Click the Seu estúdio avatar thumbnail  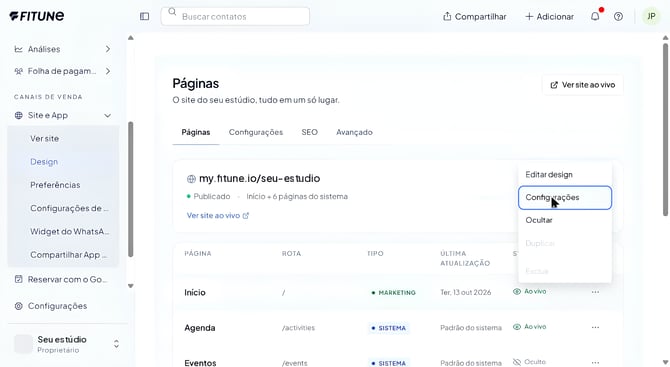tap(23, 344)
